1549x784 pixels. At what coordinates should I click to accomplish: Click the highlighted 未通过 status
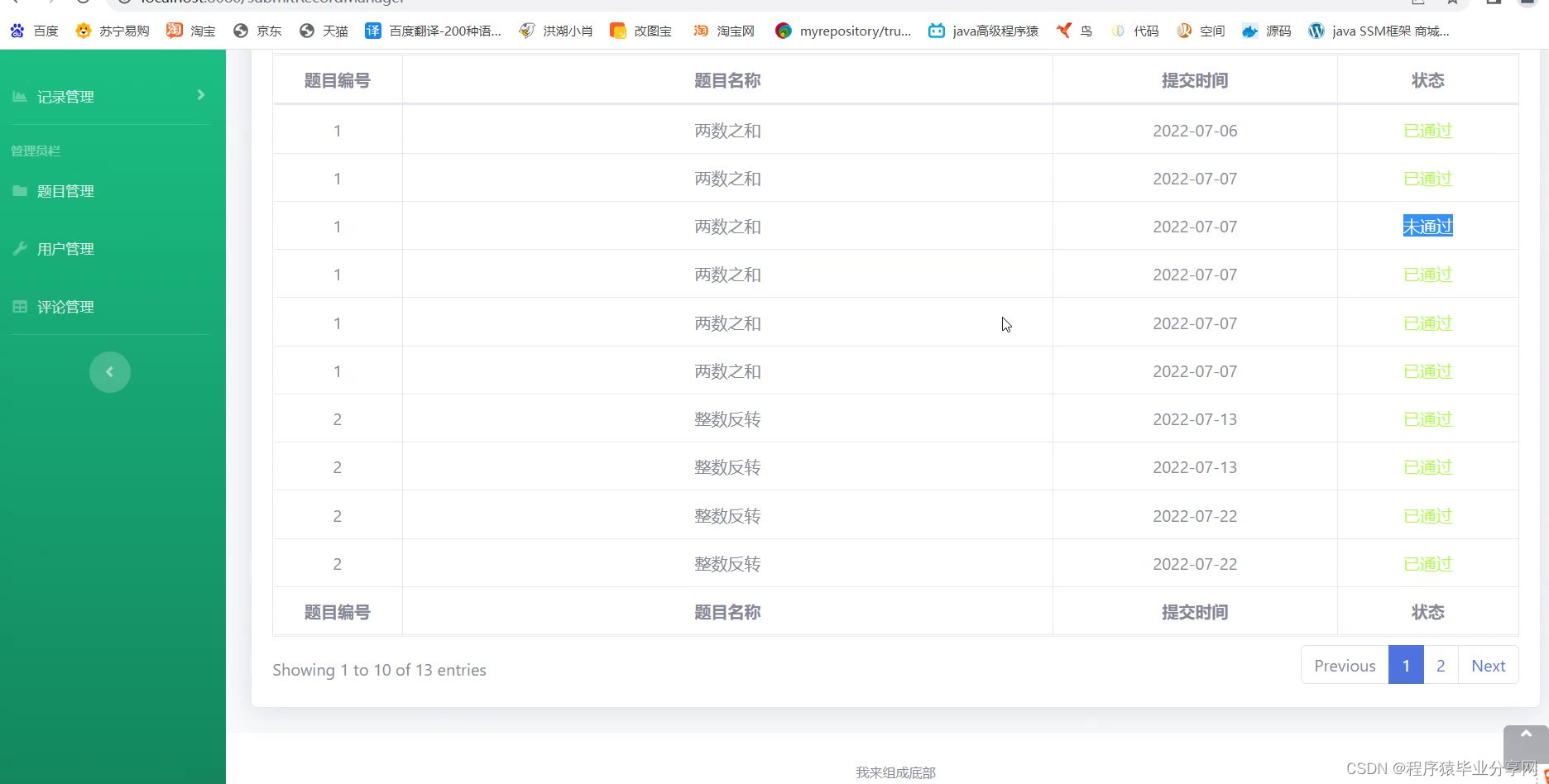pos(1428,226)
